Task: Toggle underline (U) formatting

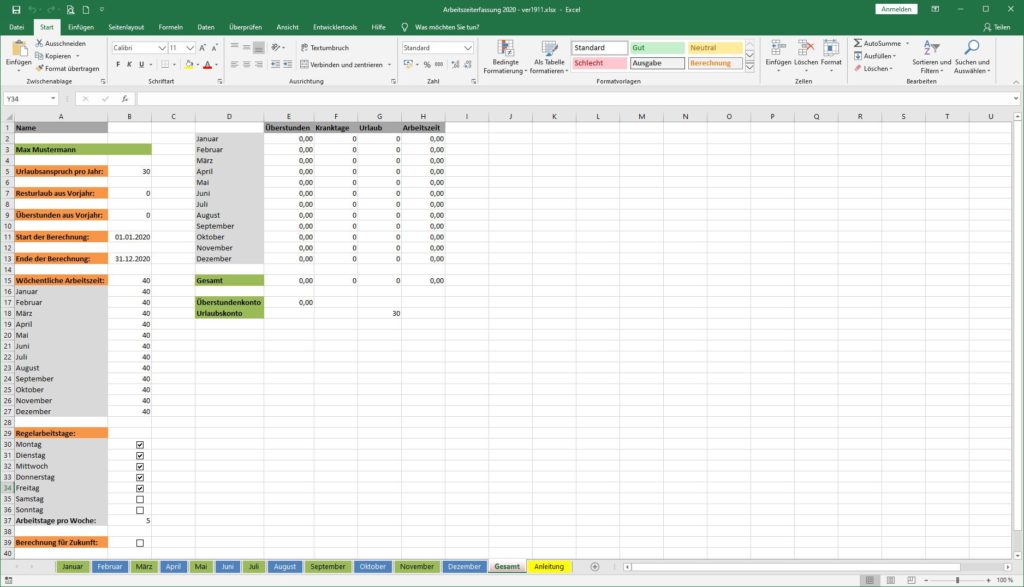Action: (x=141, y=65)
